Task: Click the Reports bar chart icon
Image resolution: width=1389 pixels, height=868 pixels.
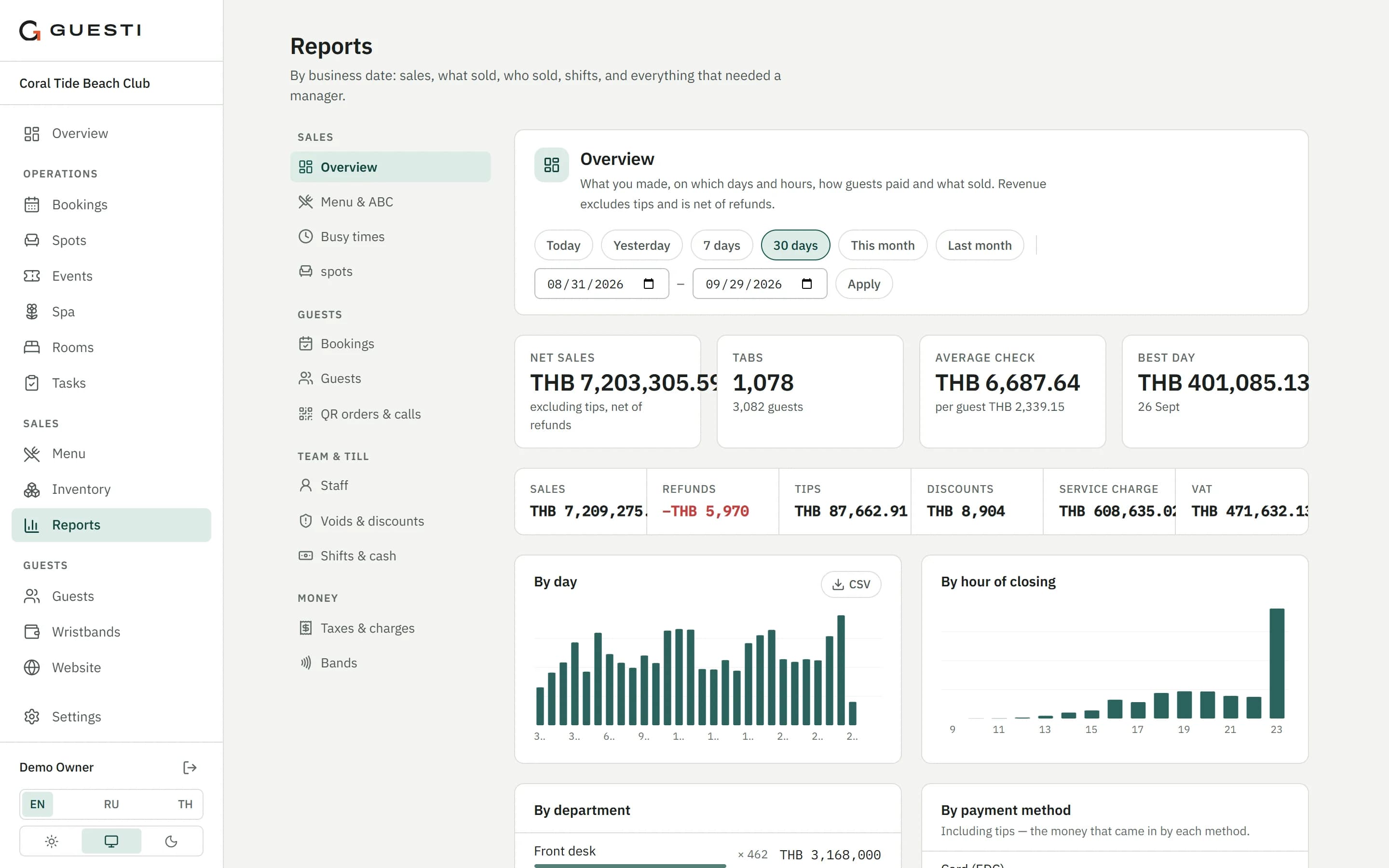Action: (31, 525)
